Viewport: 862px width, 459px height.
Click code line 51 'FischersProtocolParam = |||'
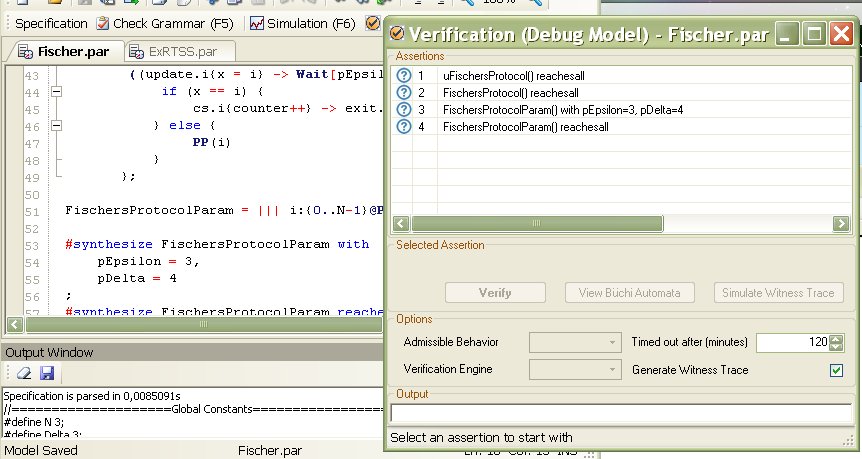pyautogui.click(x=172, y=210)
